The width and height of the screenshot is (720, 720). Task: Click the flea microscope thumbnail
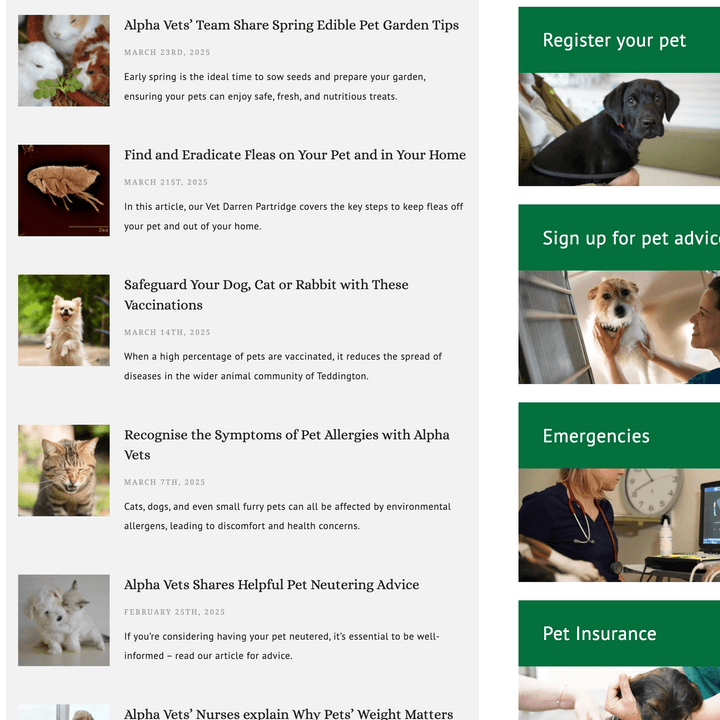click(64, 191)
